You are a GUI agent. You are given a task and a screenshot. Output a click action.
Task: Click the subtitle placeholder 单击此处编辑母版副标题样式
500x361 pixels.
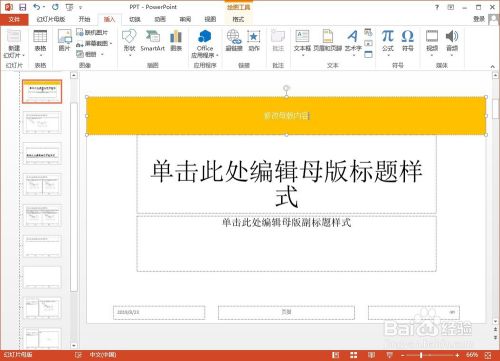286,244
